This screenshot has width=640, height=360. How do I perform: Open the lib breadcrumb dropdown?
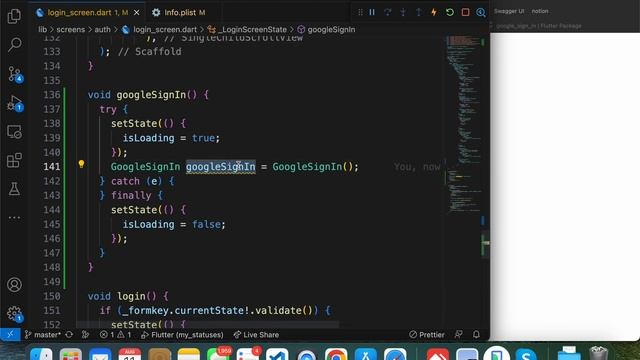pyautogui.click(x=42, y=29)
